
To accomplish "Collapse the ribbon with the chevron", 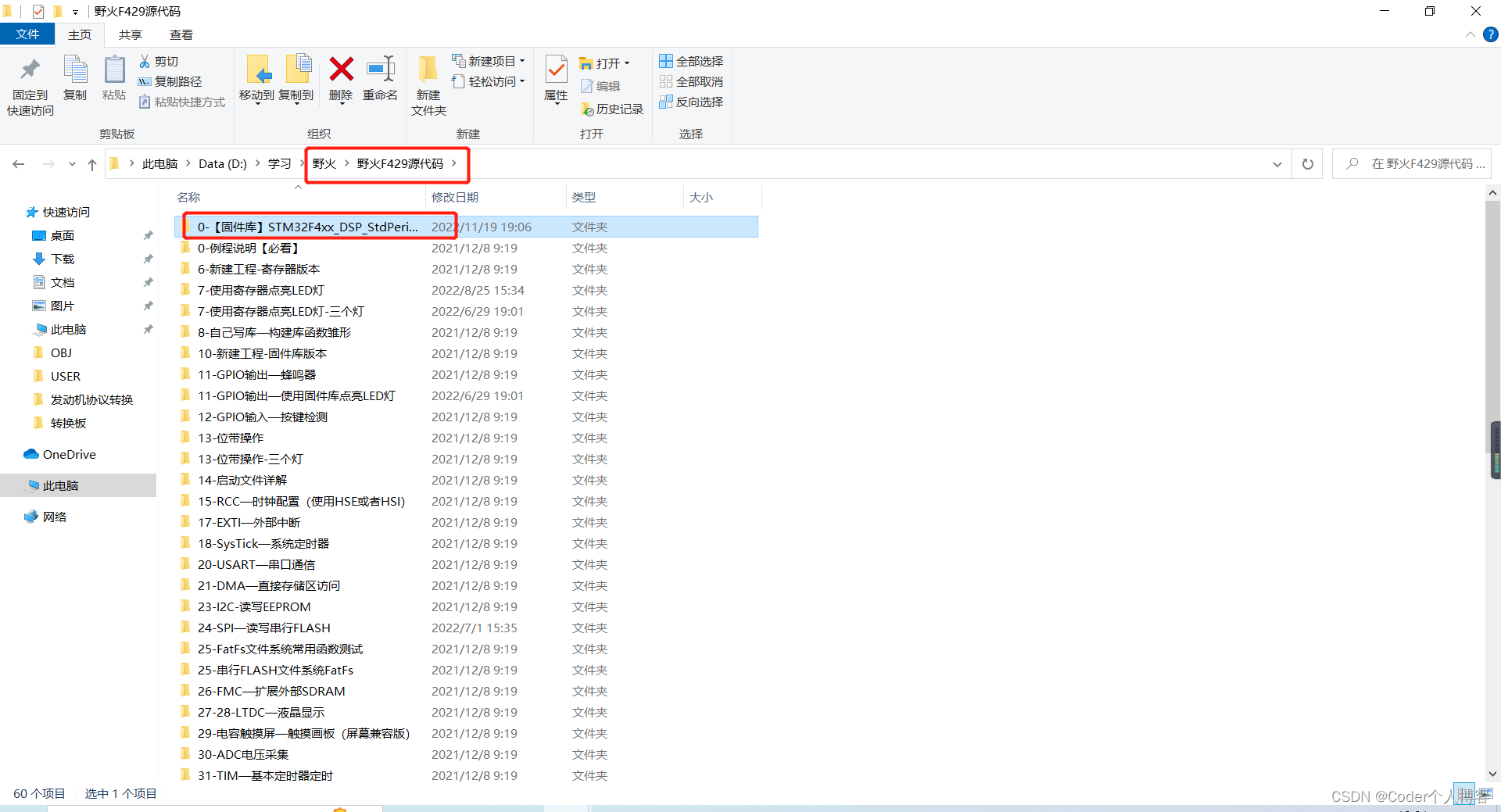I will [1470, 34].
